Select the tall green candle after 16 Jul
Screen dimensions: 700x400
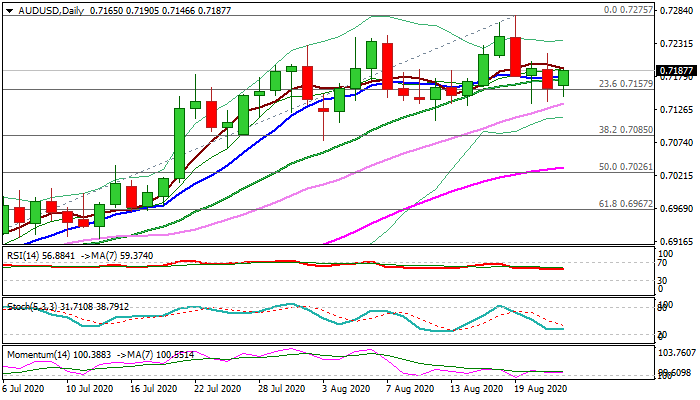click(180, 142)
